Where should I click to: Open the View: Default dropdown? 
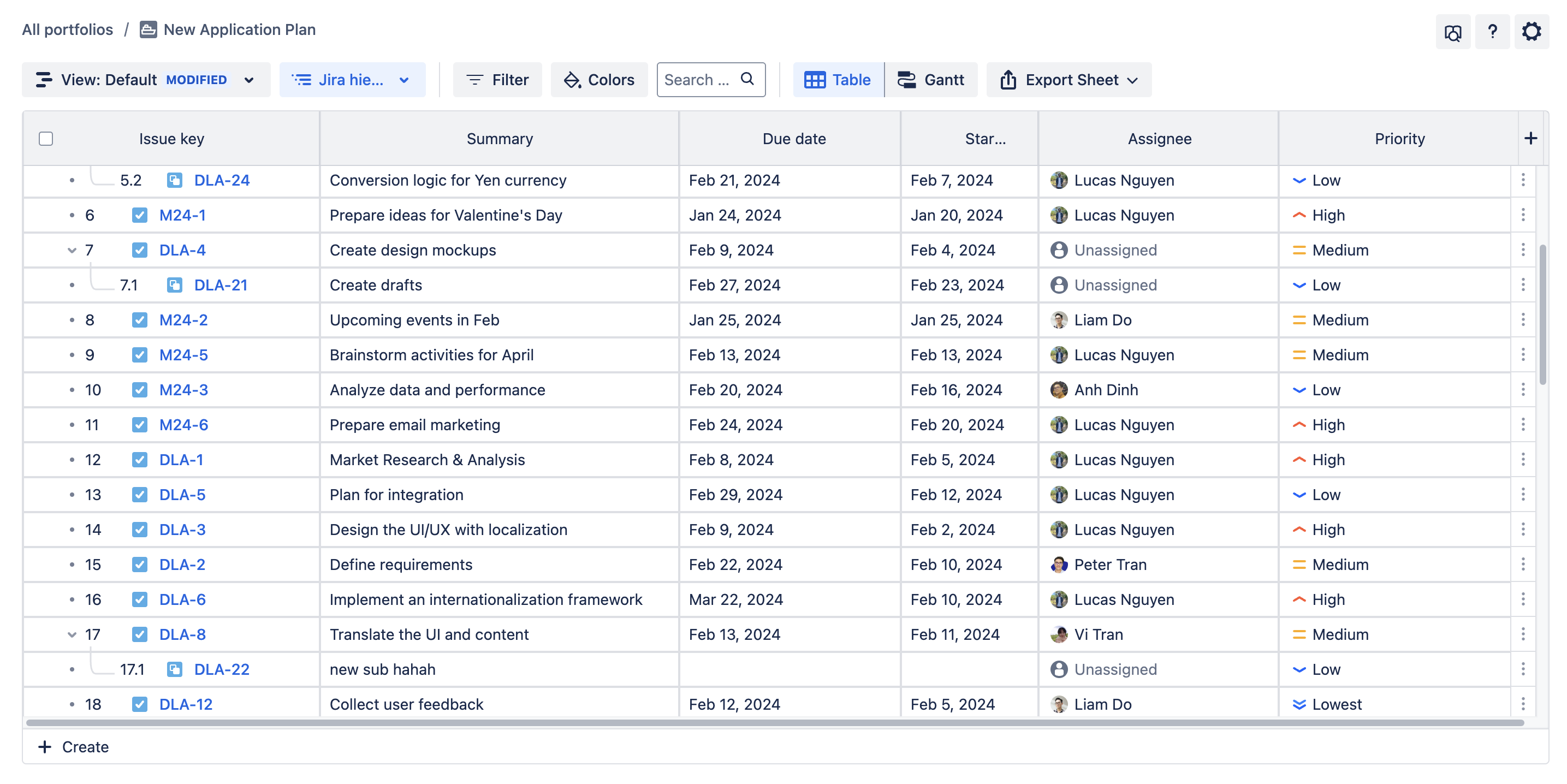point(146,80)
